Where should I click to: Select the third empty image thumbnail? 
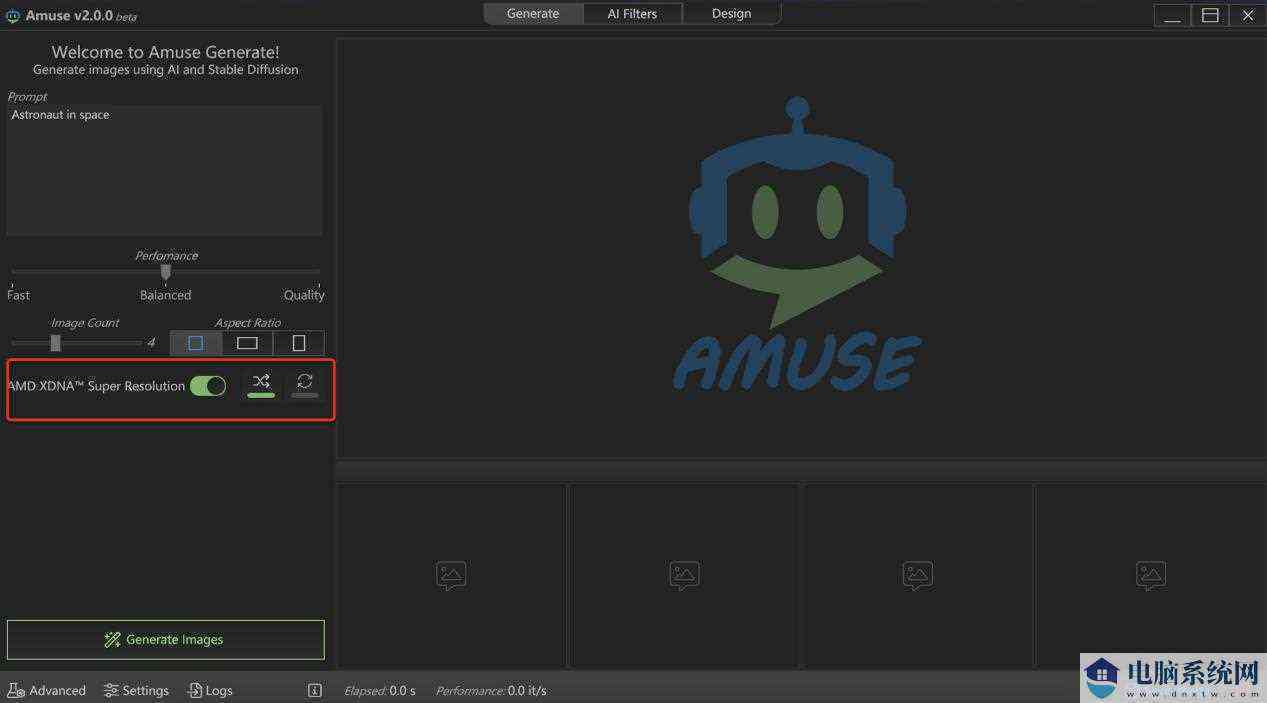[917, 576]
